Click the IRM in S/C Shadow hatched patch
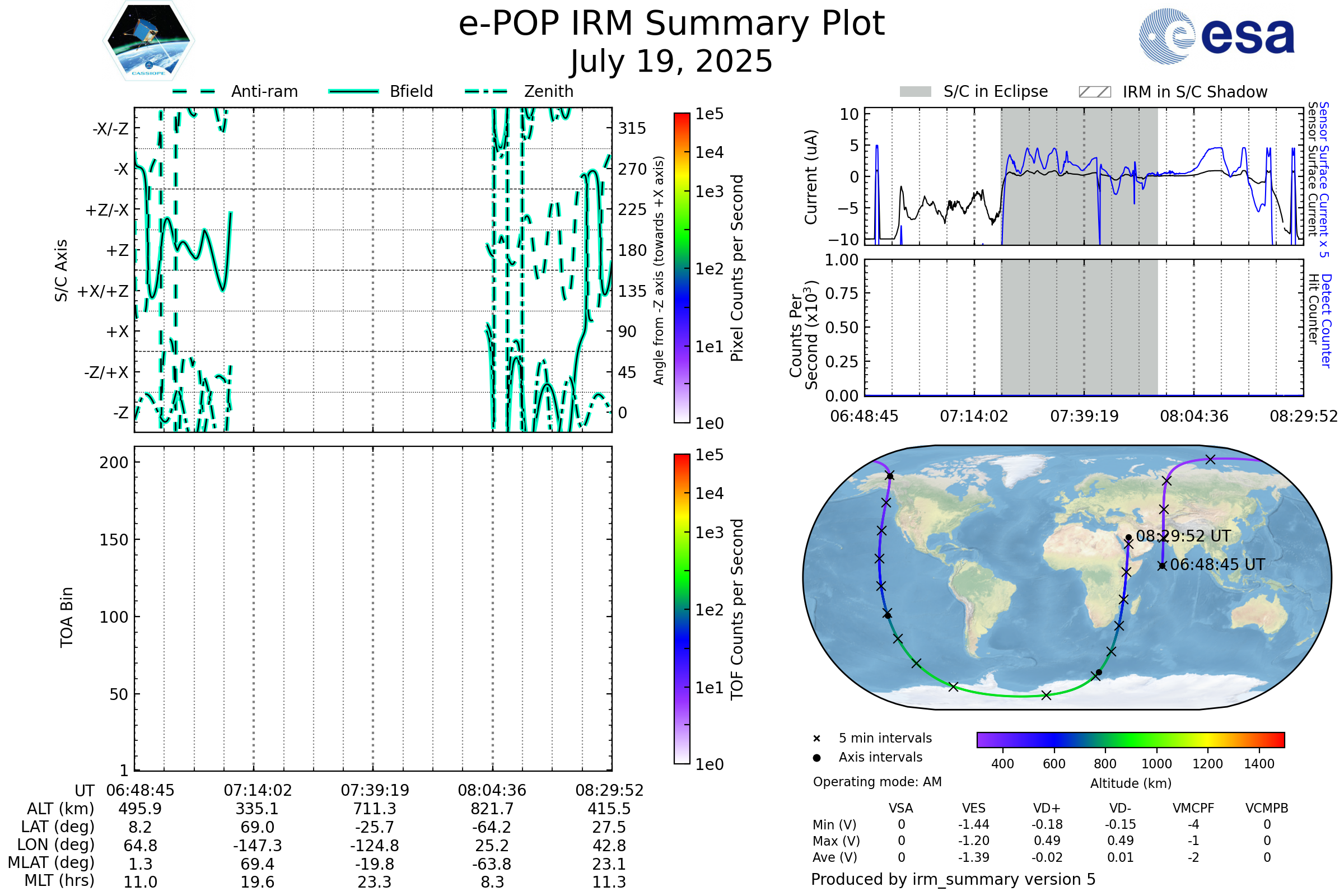Image resolution: width=1344 pixels, height=896 pixels. click(1094, 92)
